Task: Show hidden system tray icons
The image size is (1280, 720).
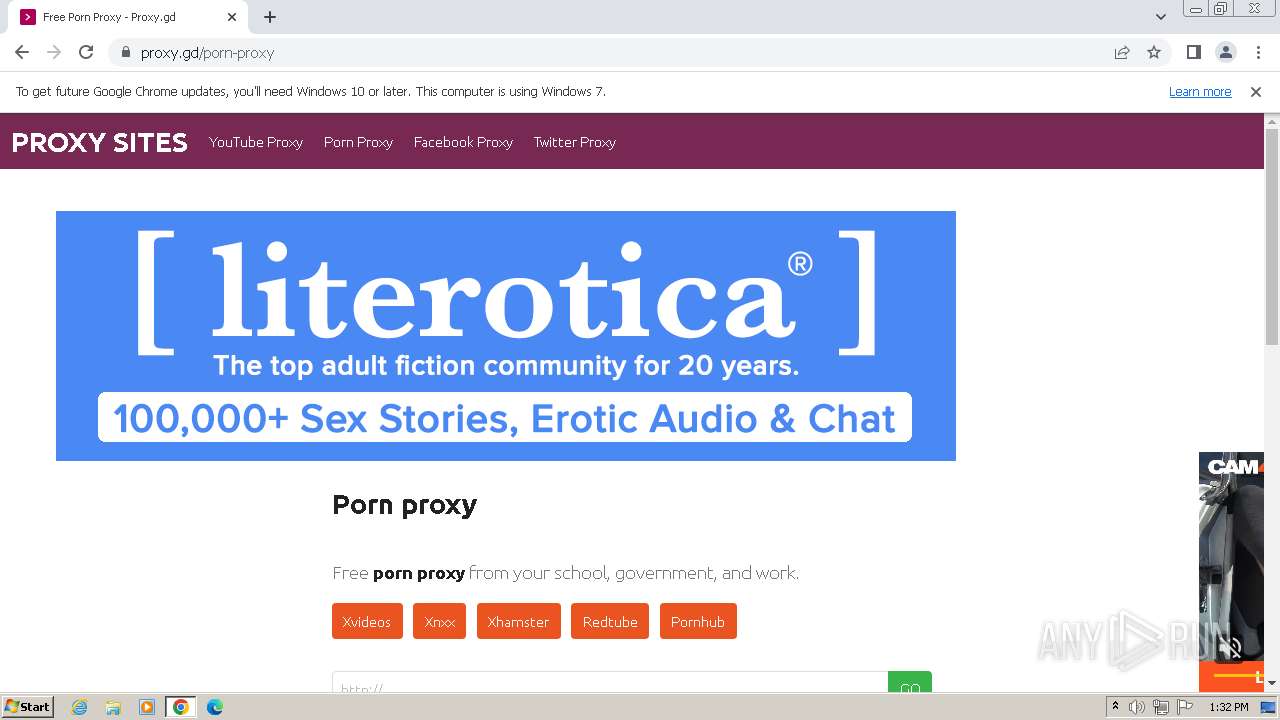Action: [x=1115, y=707]
